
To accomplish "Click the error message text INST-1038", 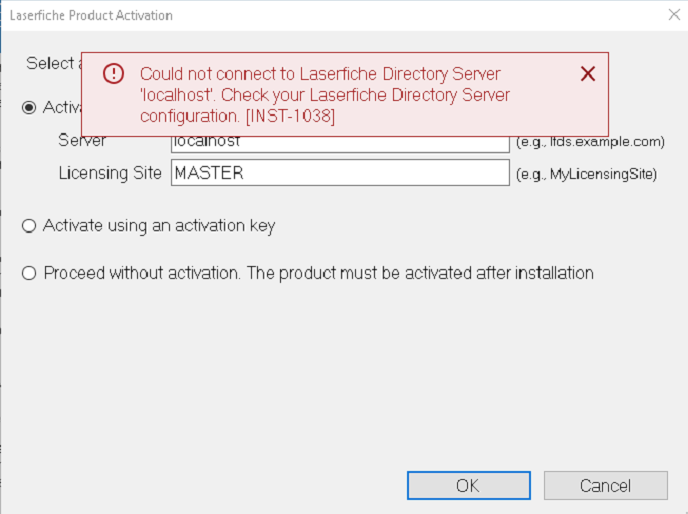I will pyautogui.click(x=290, y=116).
